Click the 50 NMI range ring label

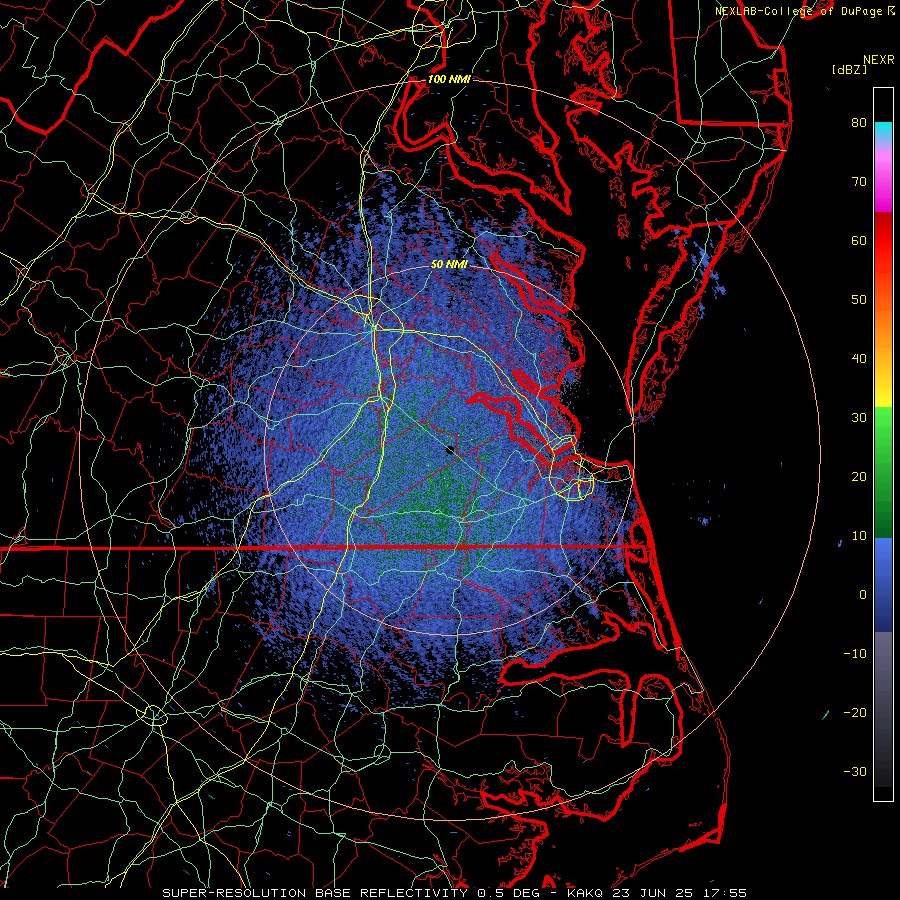pos(449,264)
